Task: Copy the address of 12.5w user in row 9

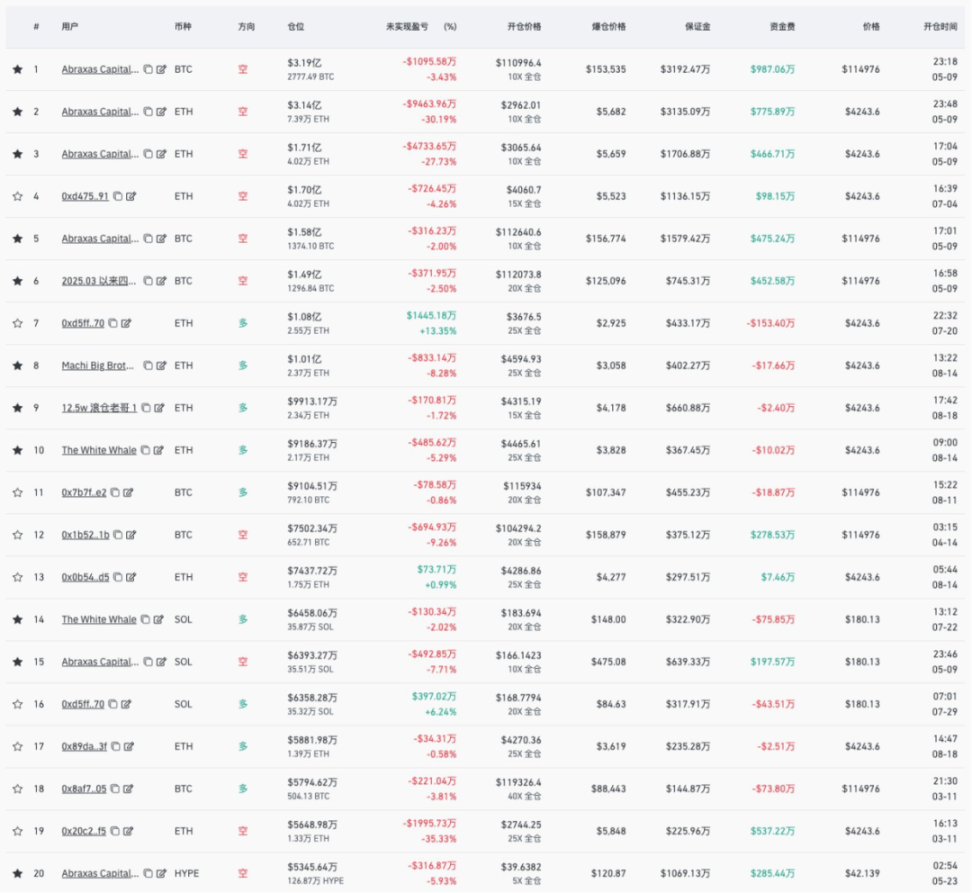Action: click(x=147, y=408)
